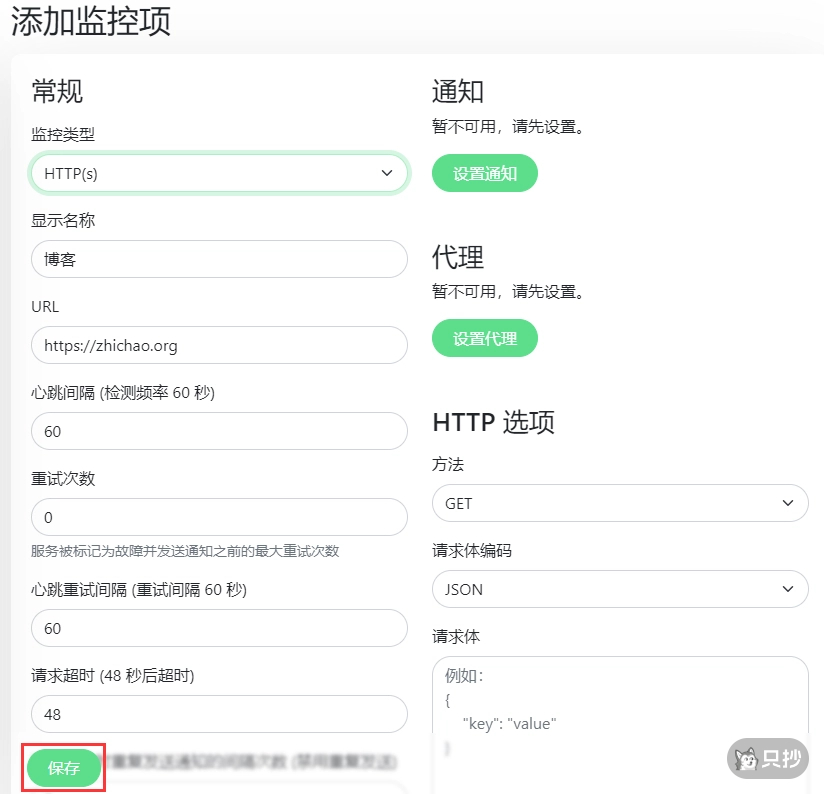Click the 心跳重试间隔 field showing 60

pyautogui.click(x=219, y=628)
